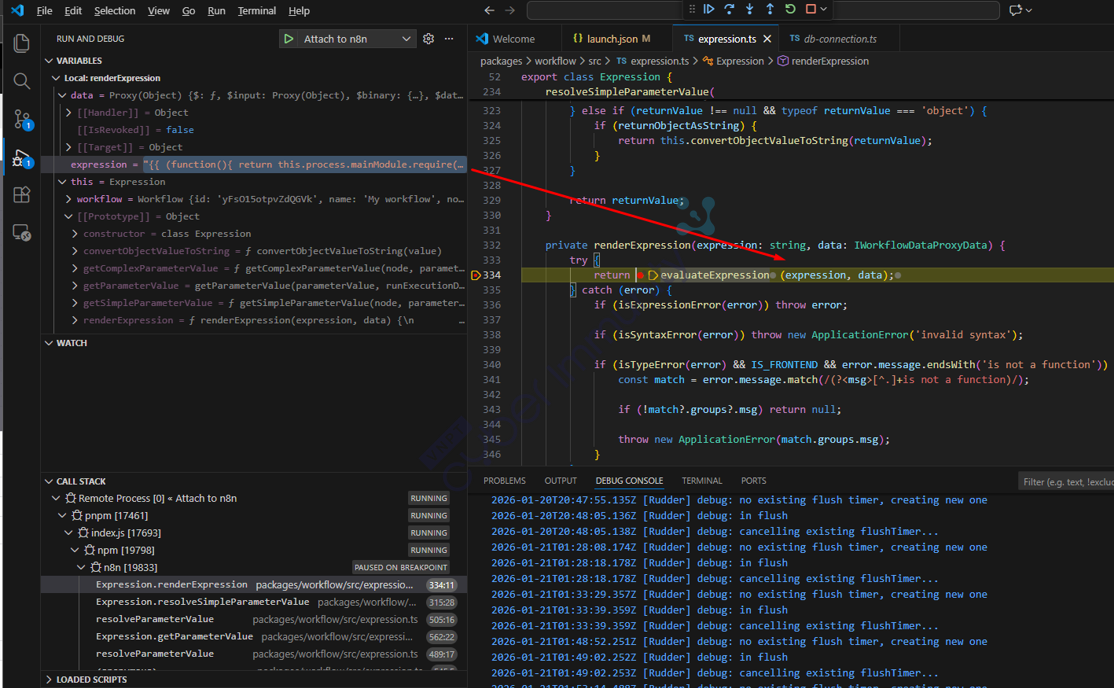This screenshot has width=1114, height=688.
Task: Open the Remote Explorer icon in activity bar
Action: 21,232
